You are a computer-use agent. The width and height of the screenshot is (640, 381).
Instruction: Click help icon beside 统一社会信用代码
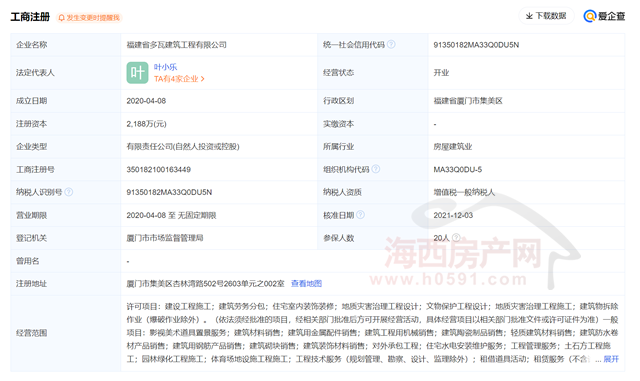click(x=391, y=44)
